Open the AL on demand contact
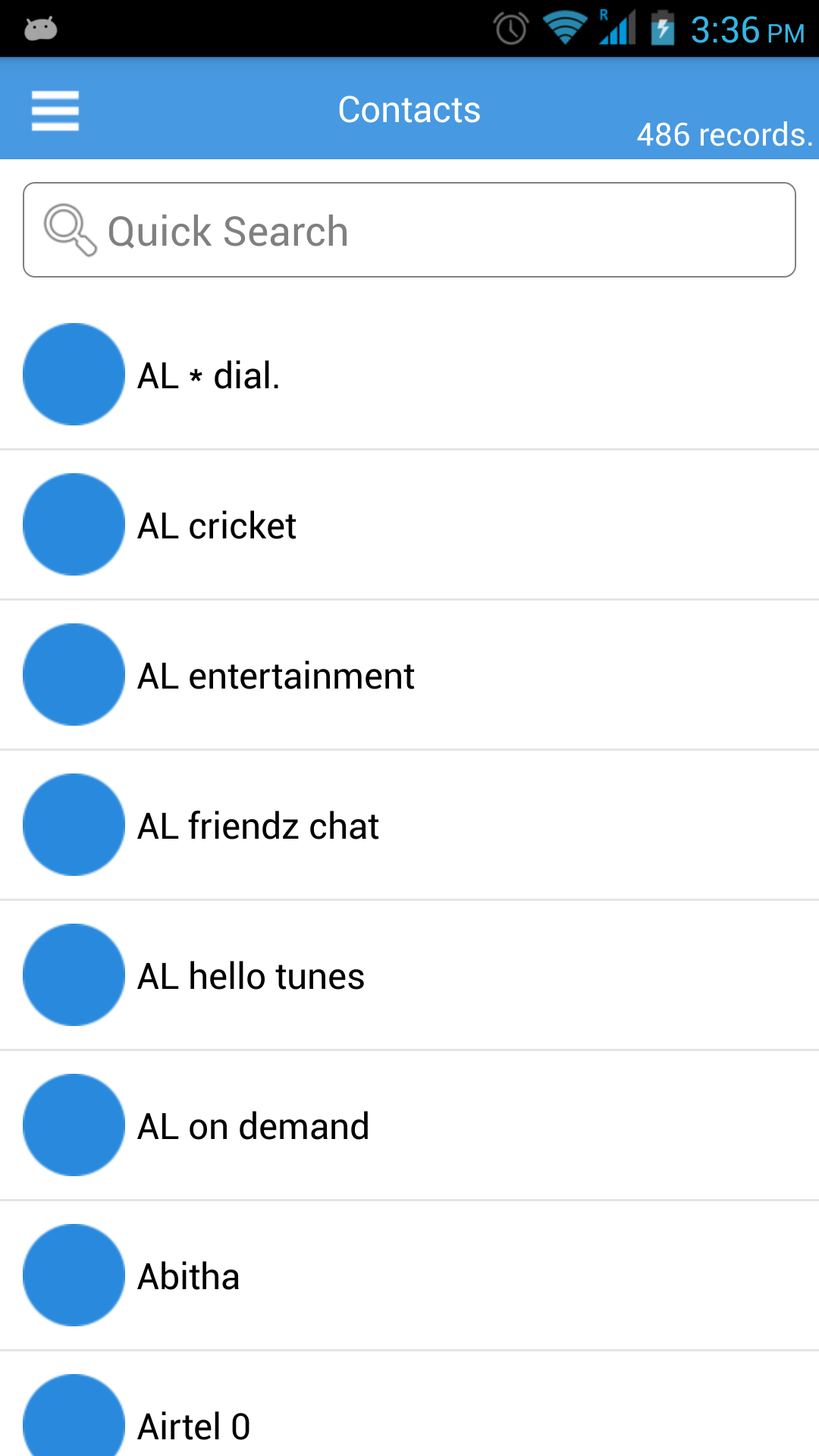The width and height of the screenshot is (819, 1456). pos(253,1127)
